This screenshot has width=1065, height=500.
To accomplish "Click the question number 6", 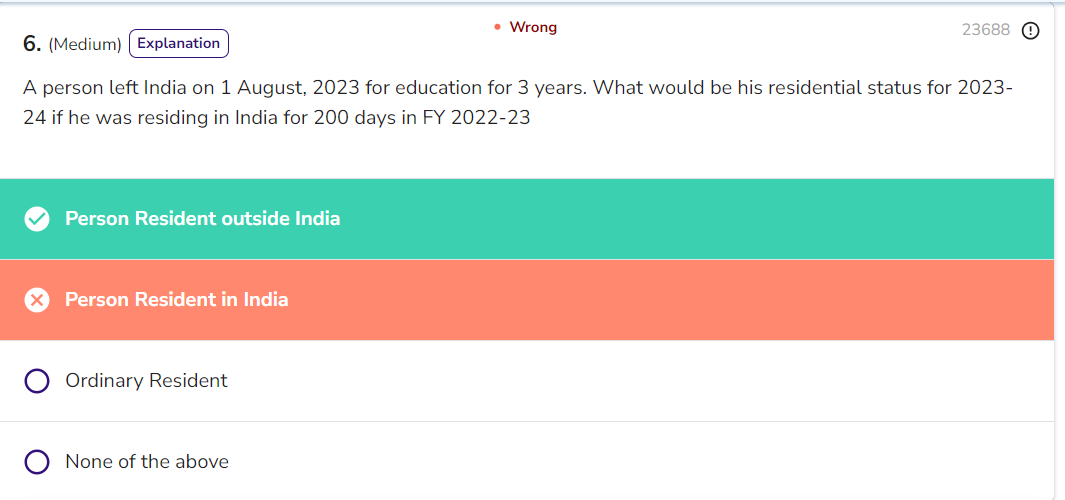I will coord(32,45).
